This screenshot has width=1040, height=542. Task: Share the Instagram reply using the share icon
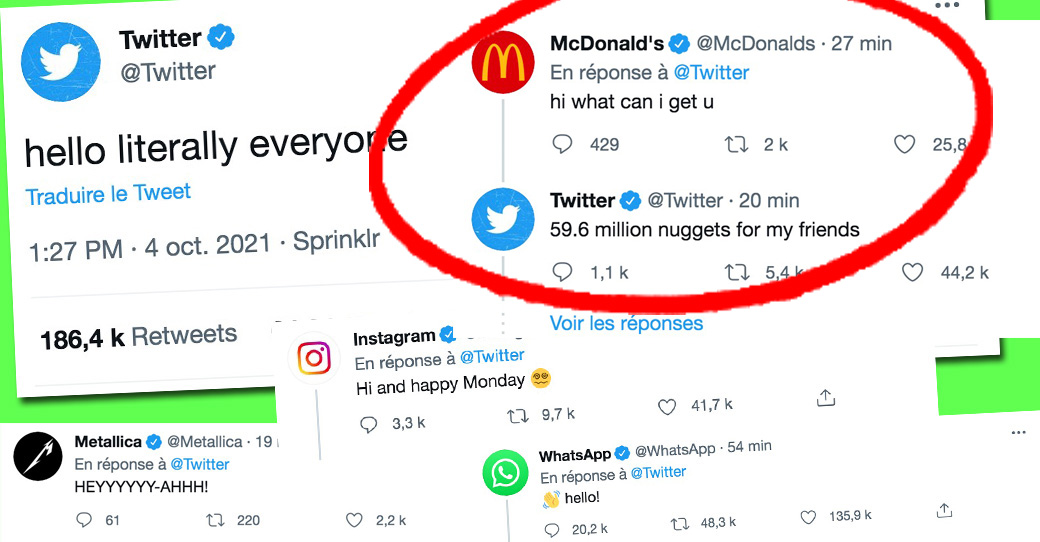click(825, 397)
